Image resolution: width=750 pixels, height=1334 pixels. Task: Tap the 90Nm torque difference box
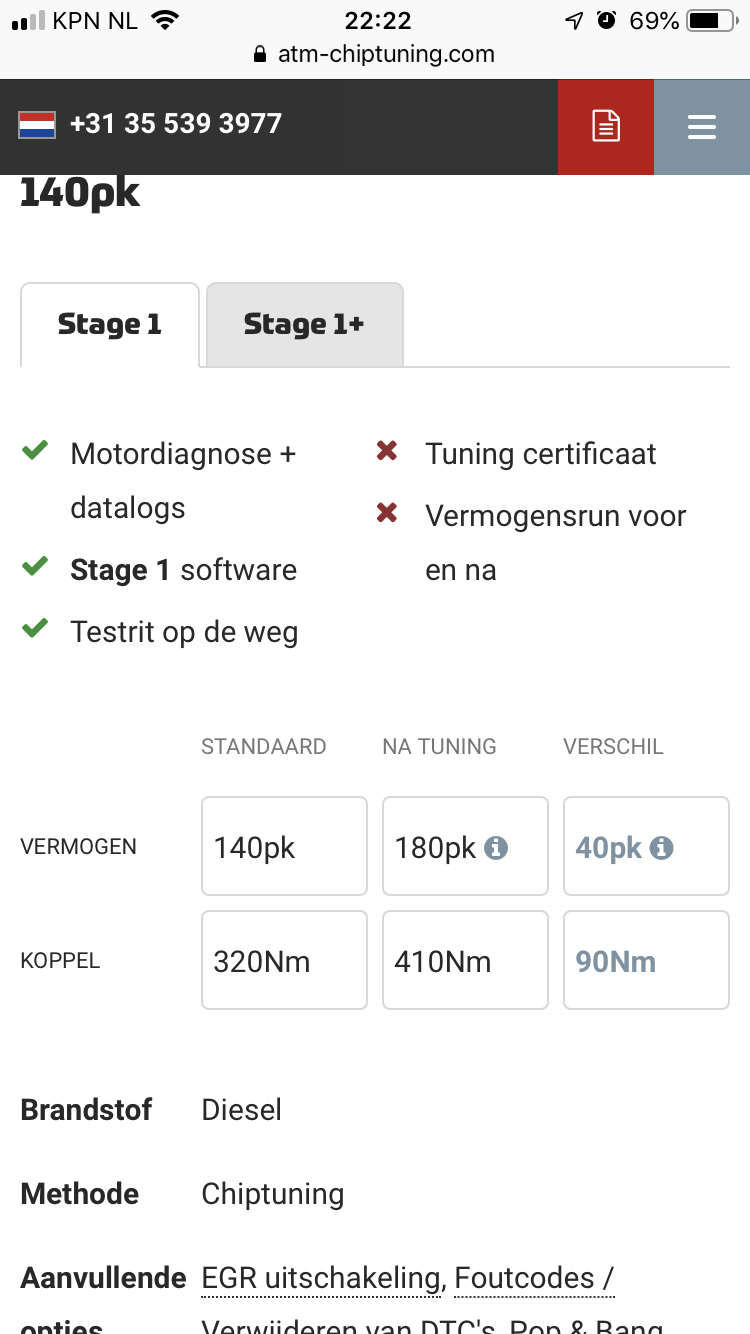click(x=646, y=960)
